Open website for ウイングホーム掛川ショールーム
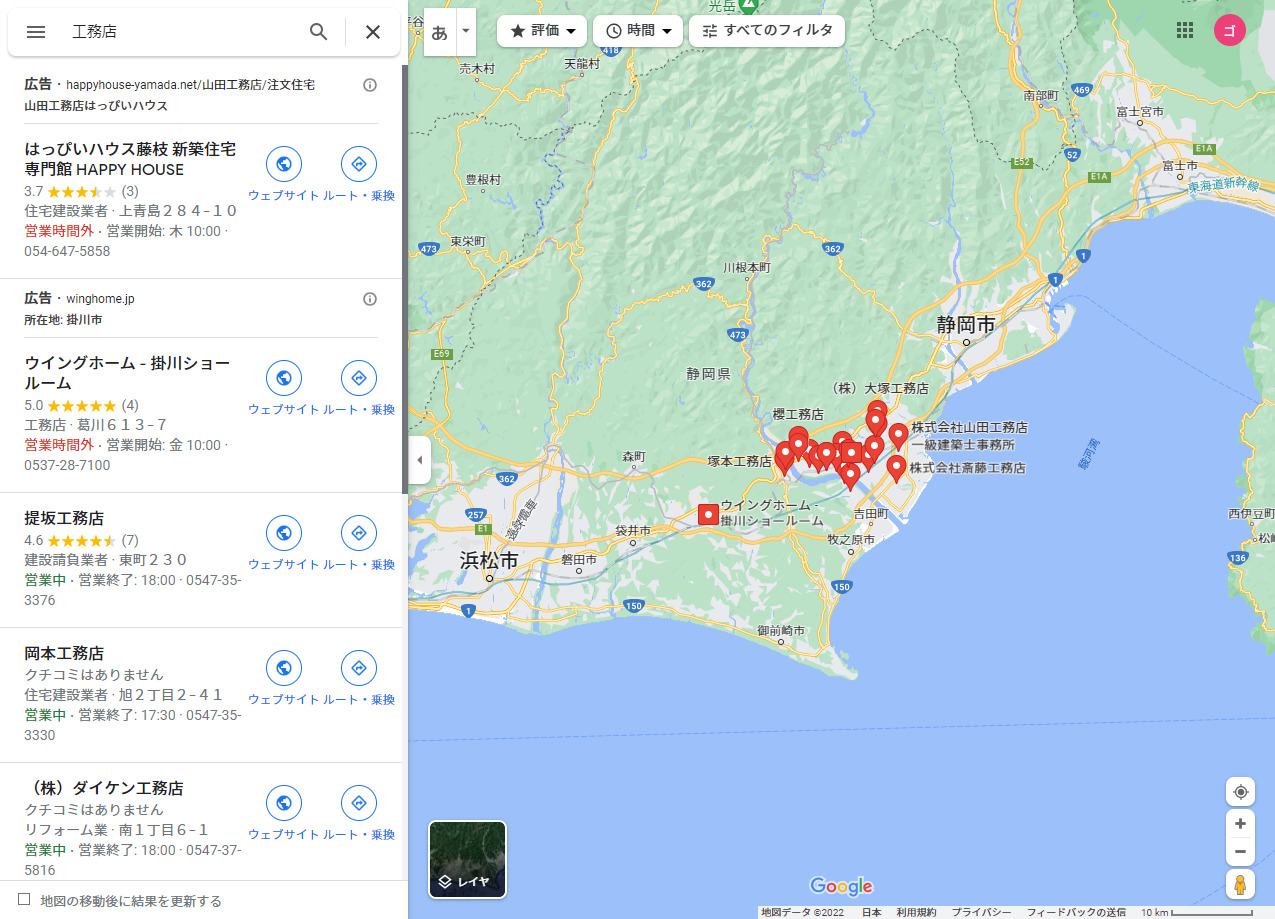The height and width of the screenshot is (919, 1275). tap(284, 378)
